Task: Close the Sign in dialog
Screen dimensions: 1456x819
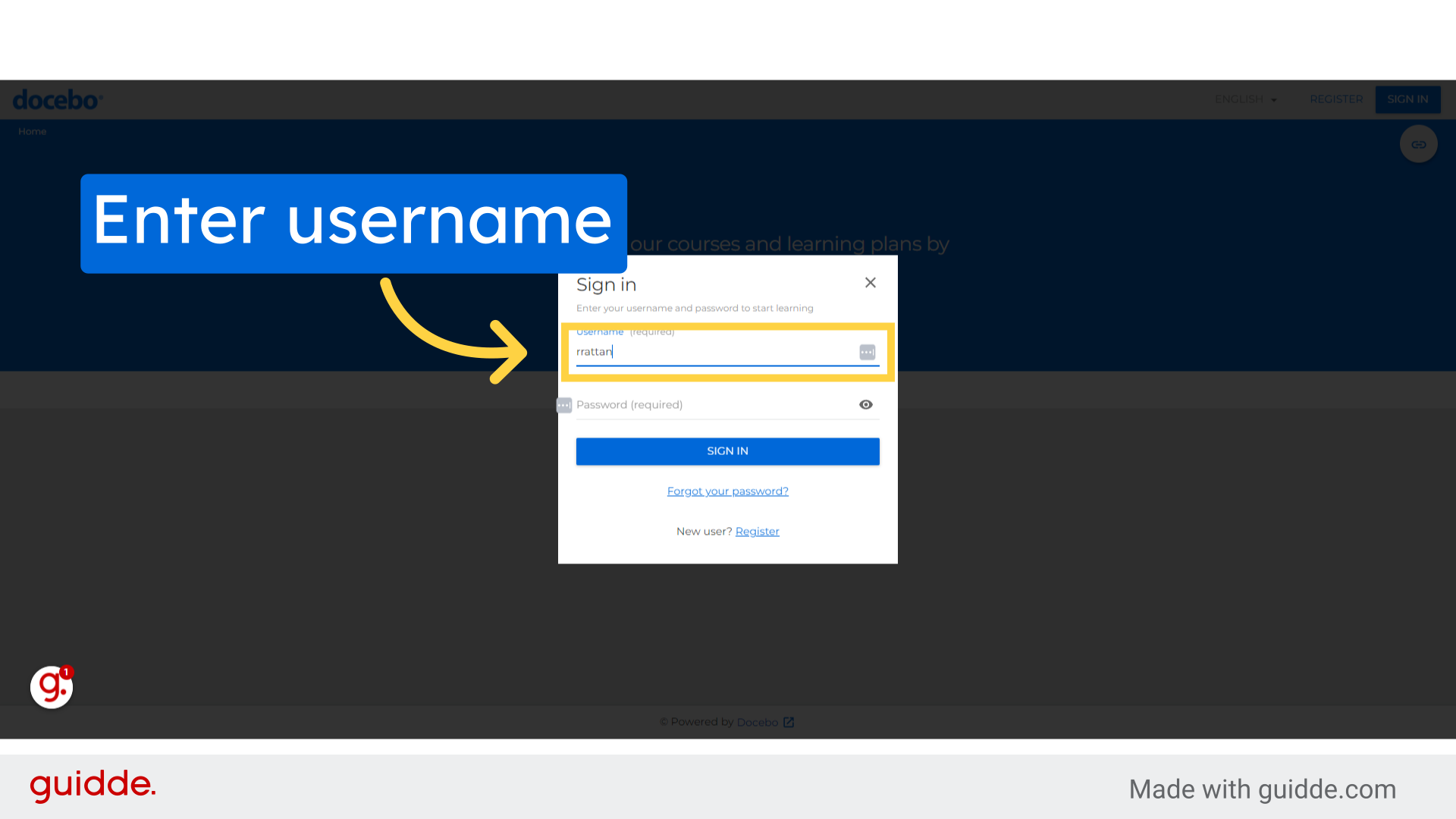Action: point(870,282)
